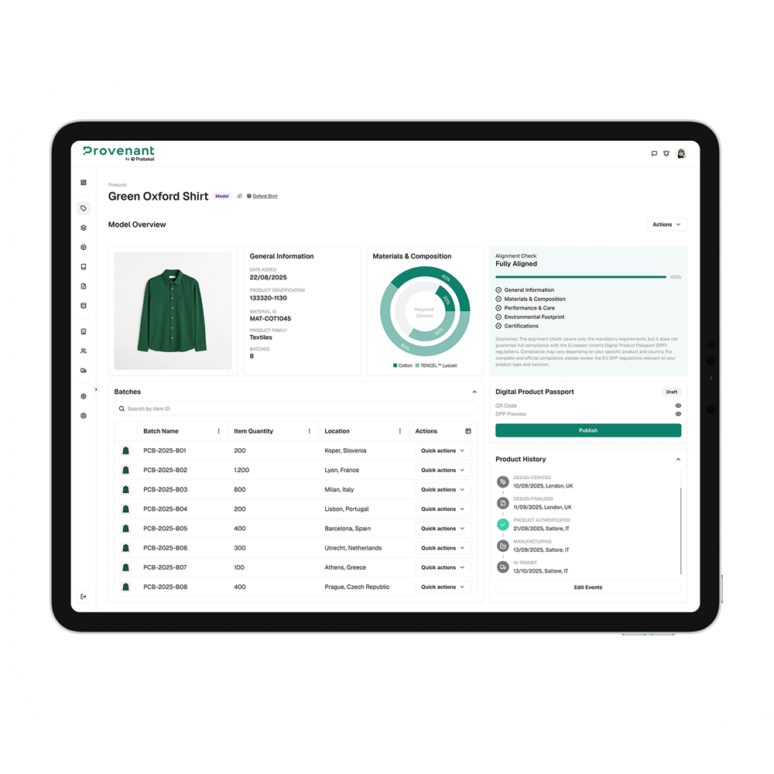774x774 pixels.
Task: Toggle DPP Preview visibility eye icon
Action: [678, 414]
